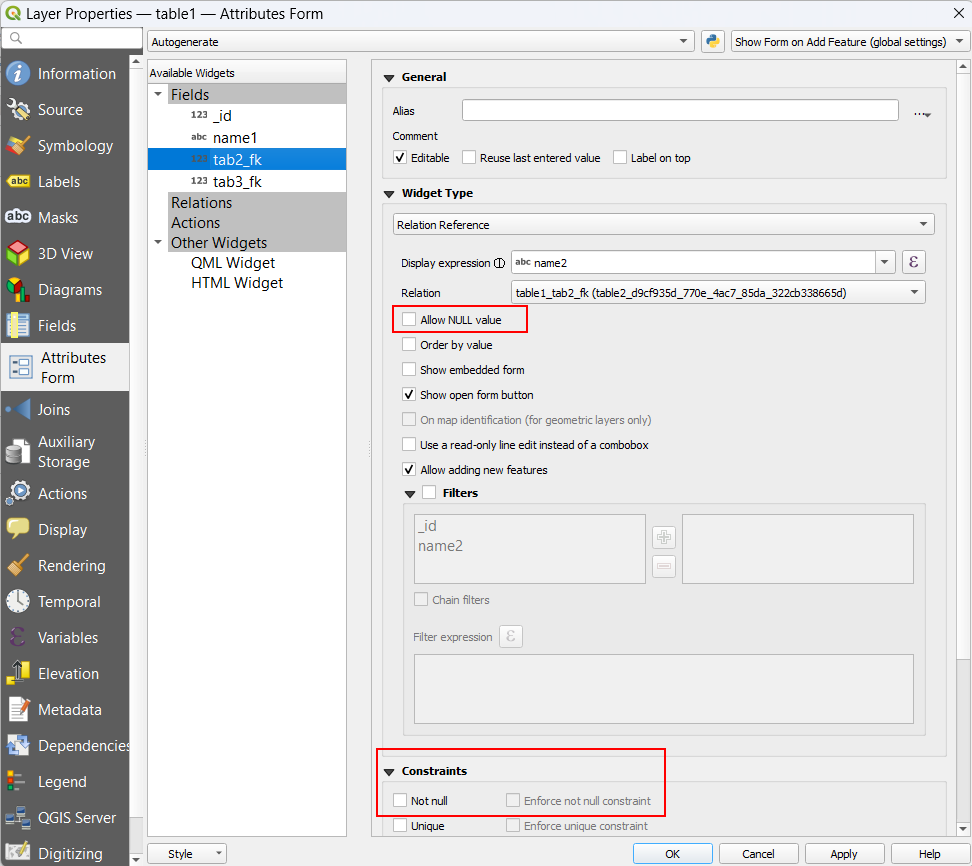972x866 pixels.
Task: Open the Joins panel icon
Action: (x=64, y=407)
